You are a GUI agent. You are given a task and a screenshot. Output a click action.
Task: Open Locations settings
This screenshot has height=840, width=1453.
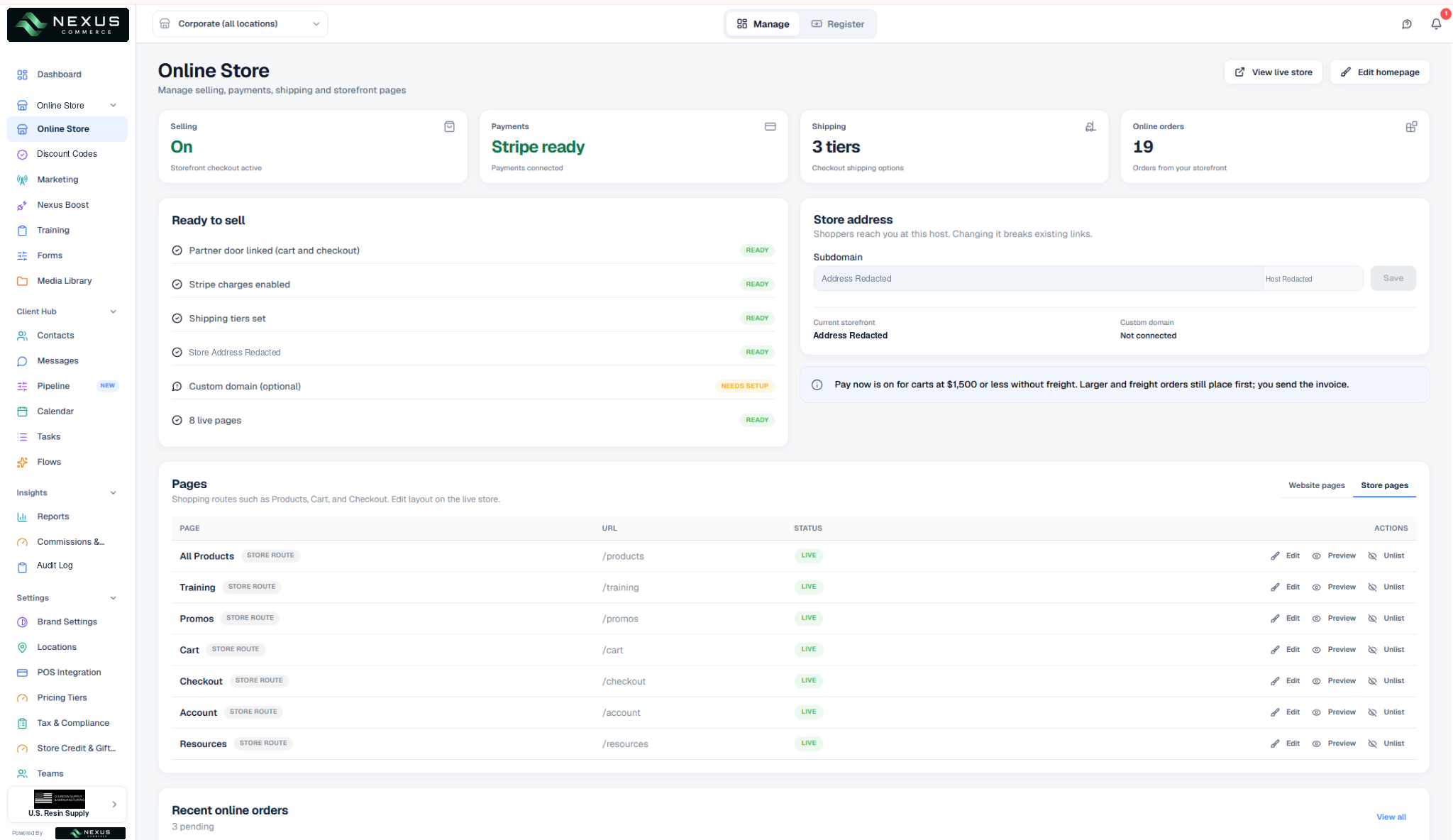tap(57, 647)
